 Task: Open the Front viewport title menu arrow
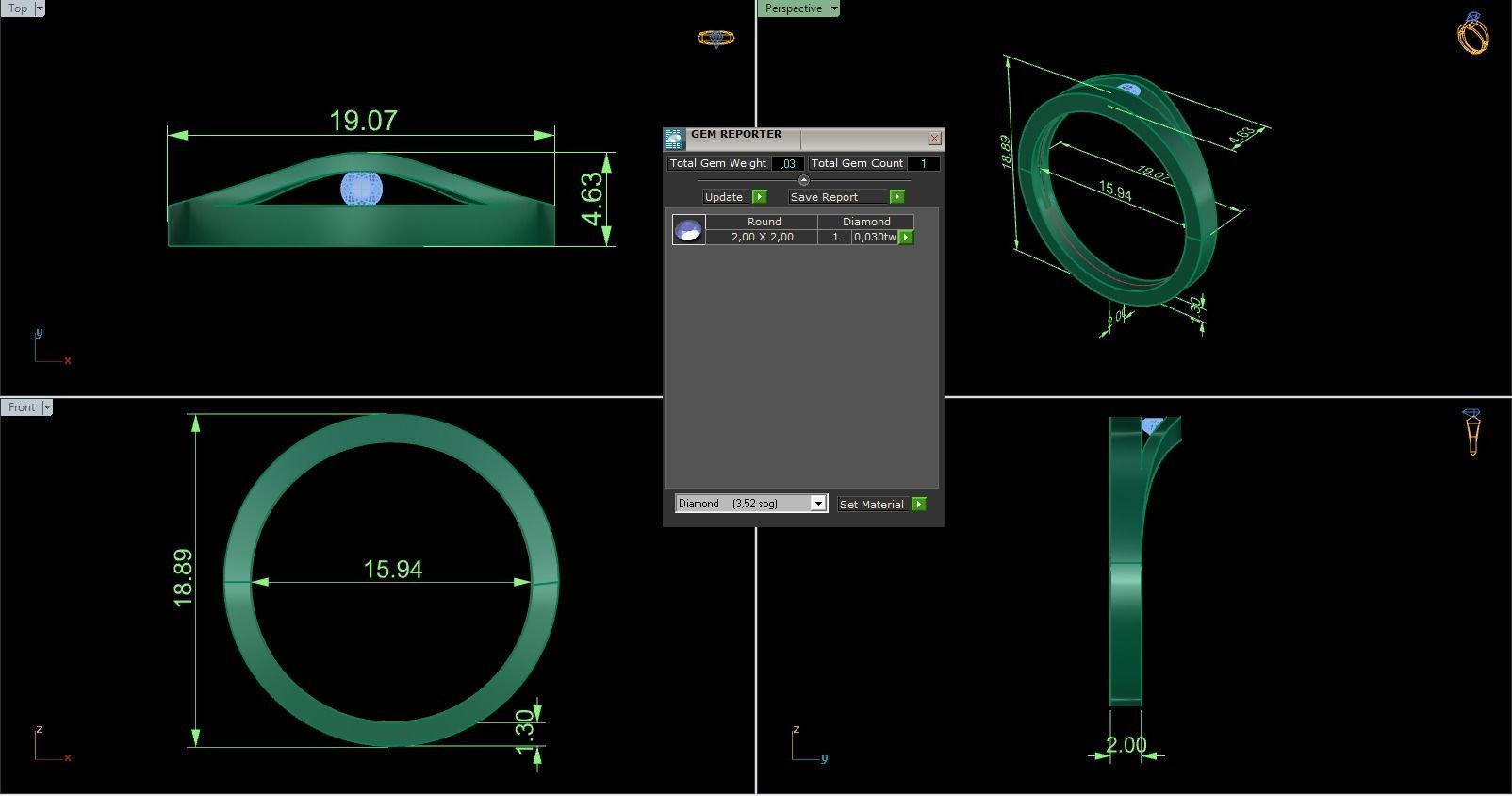[46, 407]
